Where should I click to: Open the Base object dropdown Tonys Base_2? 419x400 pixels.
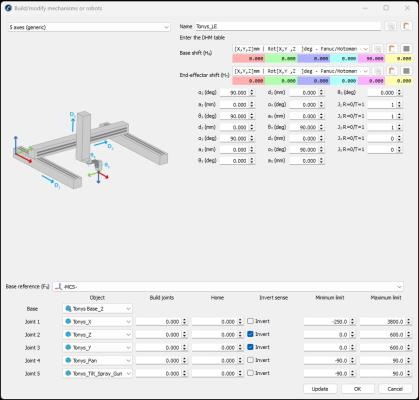(x=97, y=309)
